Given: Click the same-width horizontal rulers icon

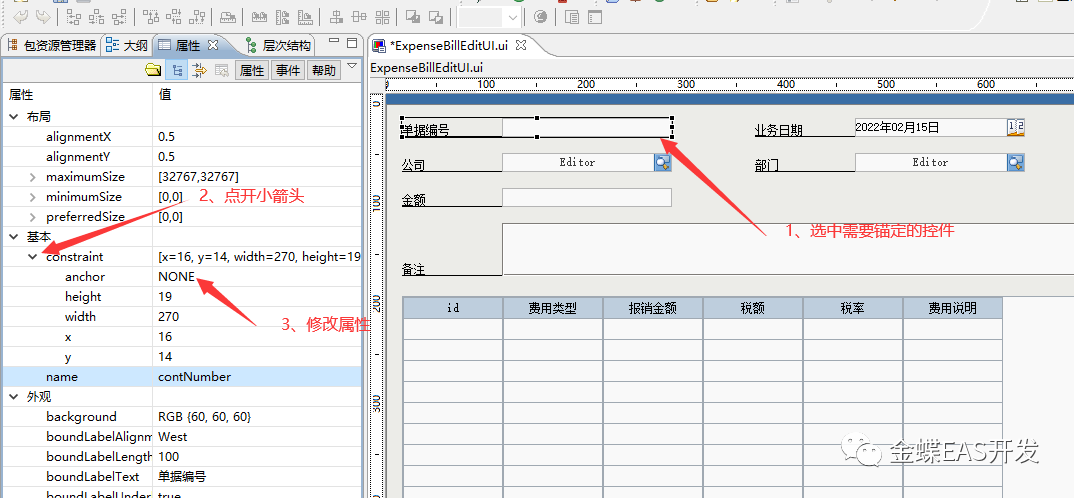Looking at the screenshot, I should pos(260,17).
